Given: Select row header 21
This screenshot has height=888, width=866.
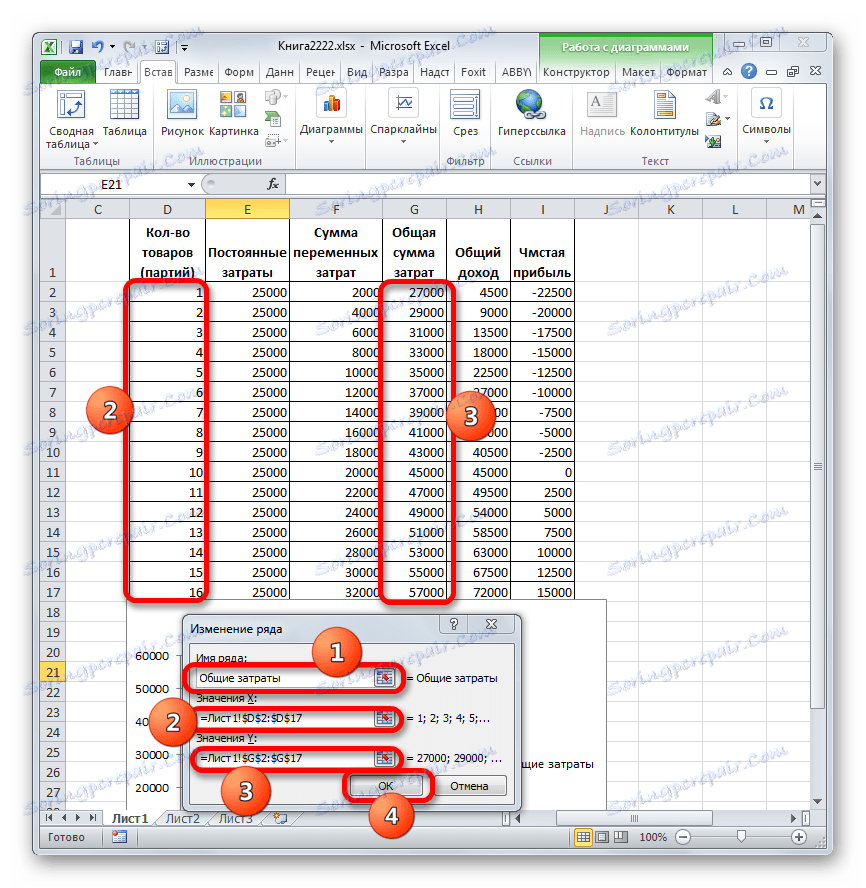Looking at the screenshot, I should [x=53, y=672].
